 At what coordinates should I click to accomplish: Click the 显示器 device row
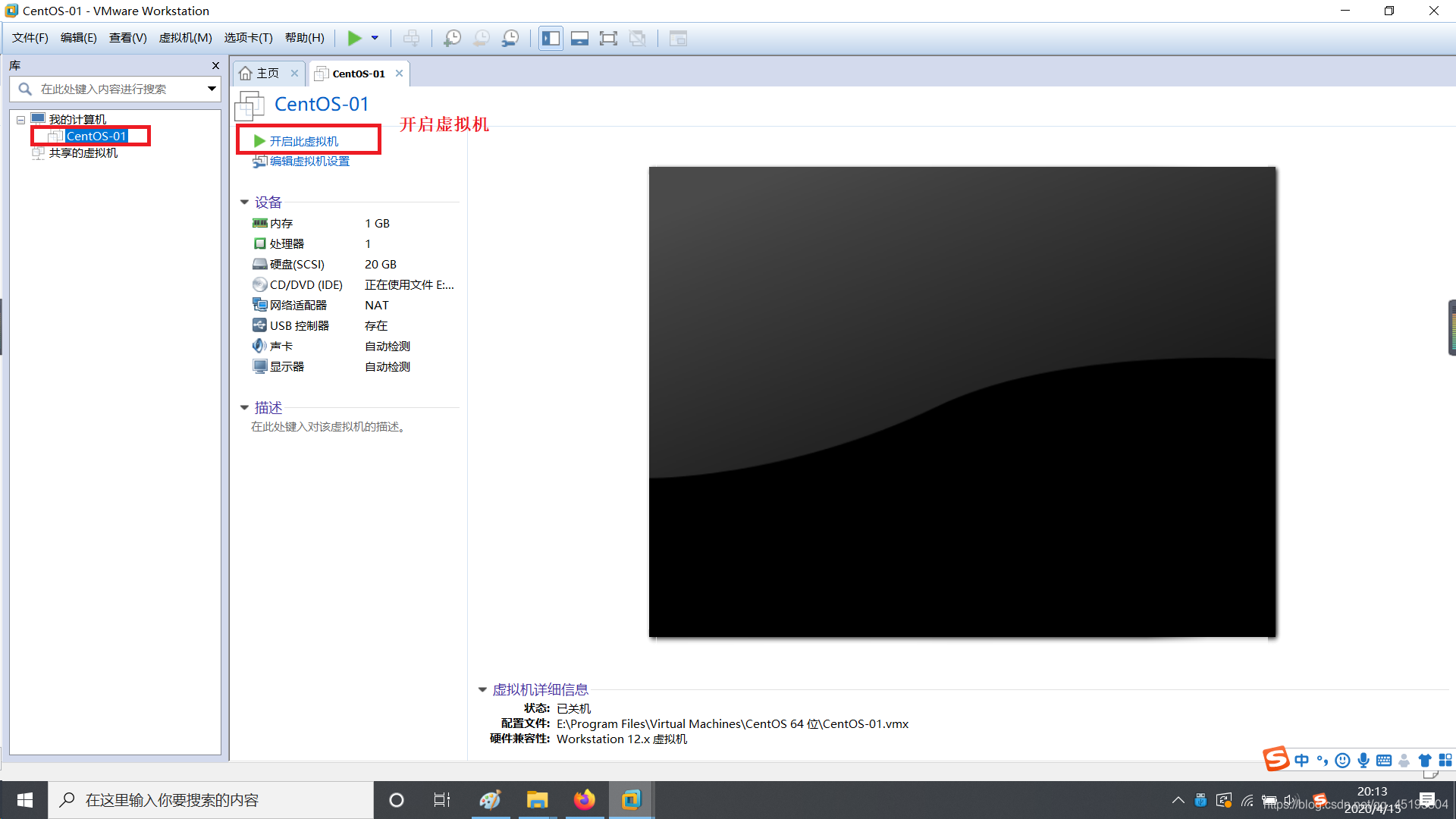(355, 367)
